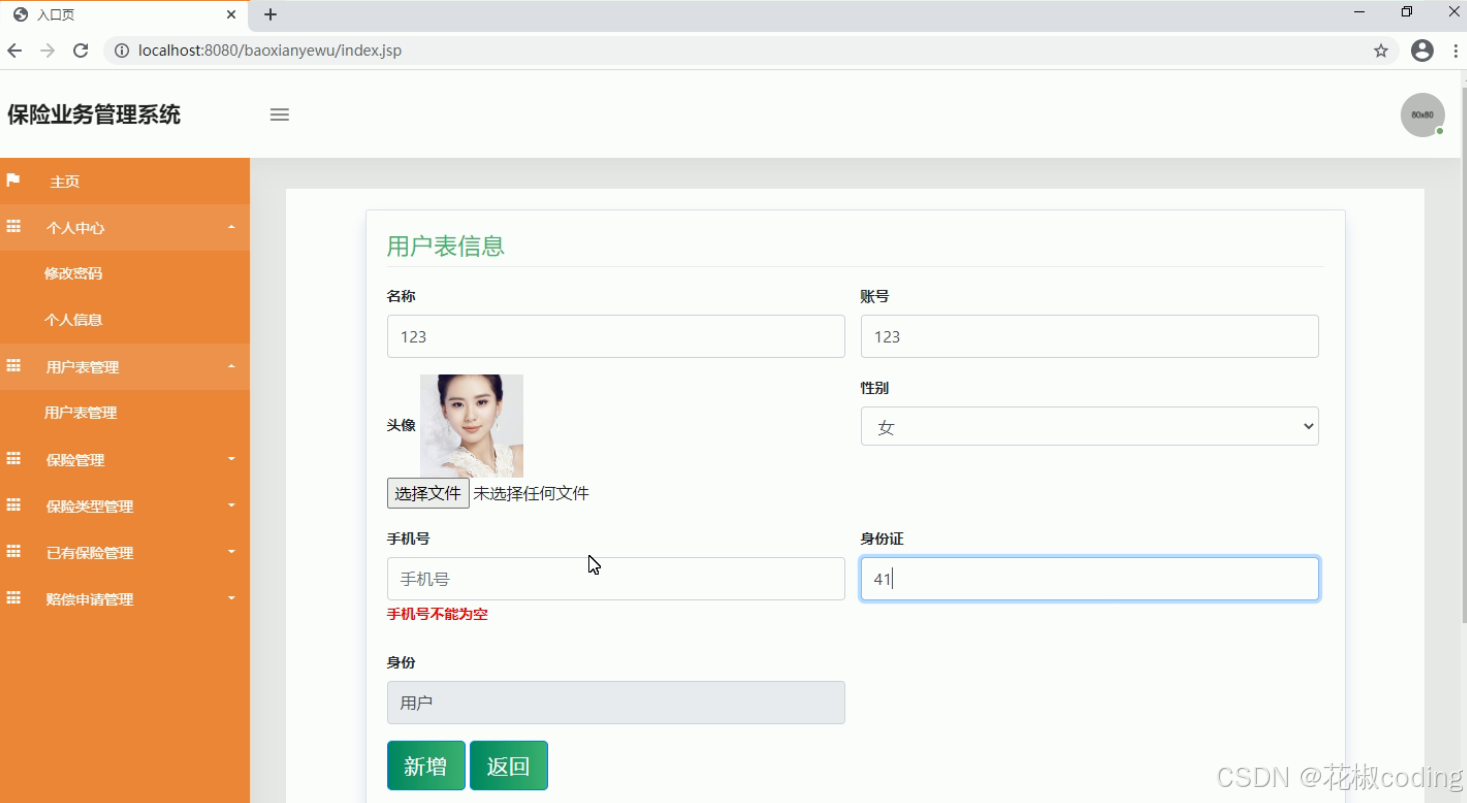This screenshot has width=1467, height=803.
Task: Click the grid icon next to 个人中心
Action: (14, 227)
